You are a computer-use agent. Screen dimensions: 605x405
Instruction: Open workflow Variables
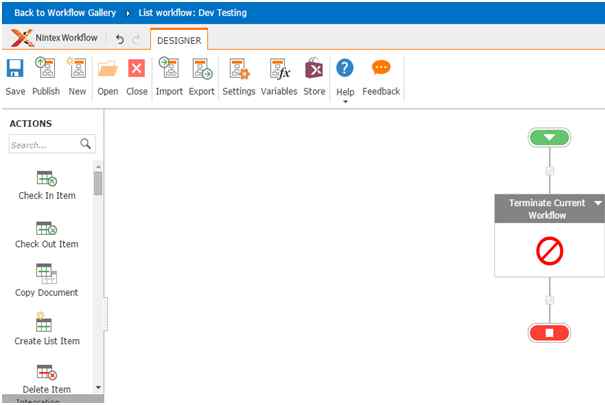pyautogui.click(x=279, y=76)
